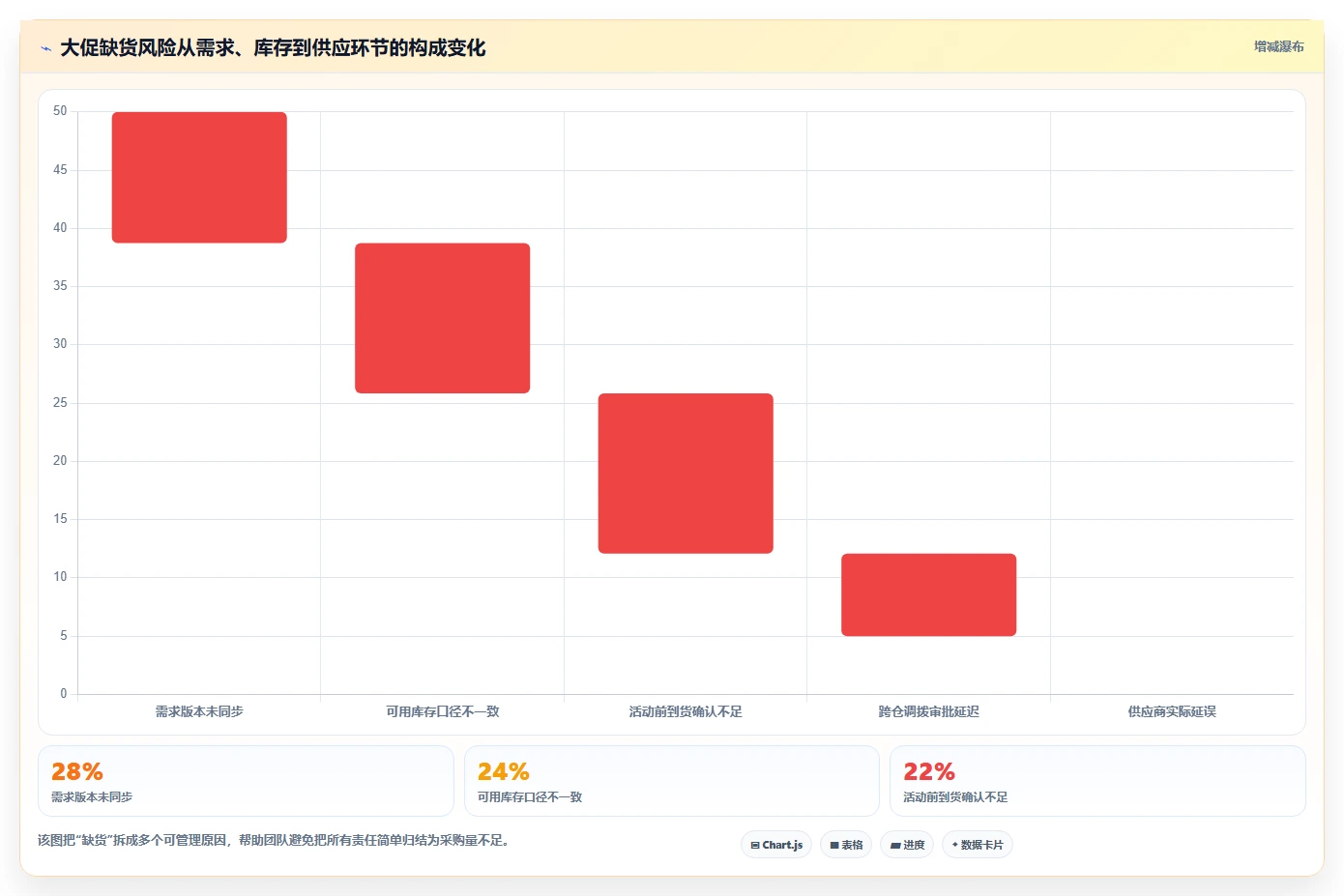This screenshot has width=1344, height=896.
Task: Click y-axis tick value 15
Action: [x=60, y=519]
